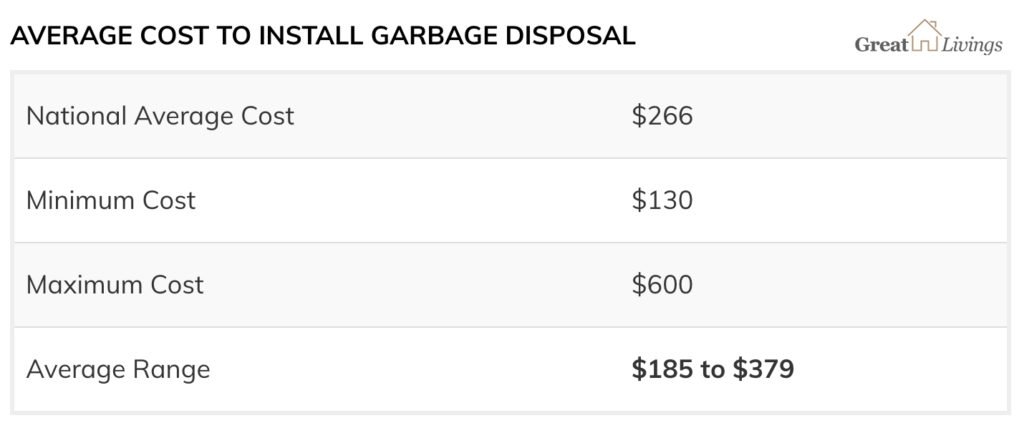
Task: Click '$379' in the average range
Action: pos(763,369)
